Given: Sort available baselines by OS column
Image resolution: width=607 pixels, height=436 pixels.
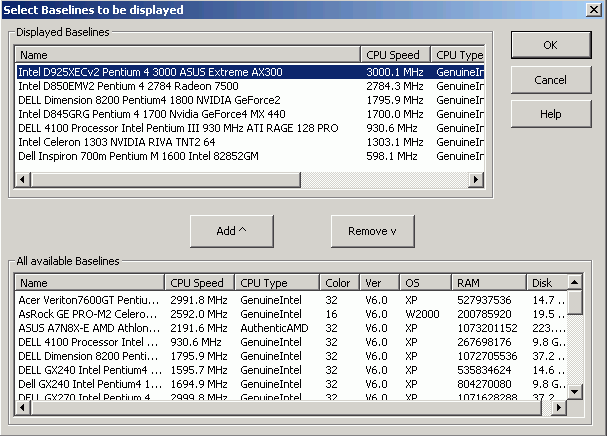Looking at the screenshot, I should [x=425, y=283].
